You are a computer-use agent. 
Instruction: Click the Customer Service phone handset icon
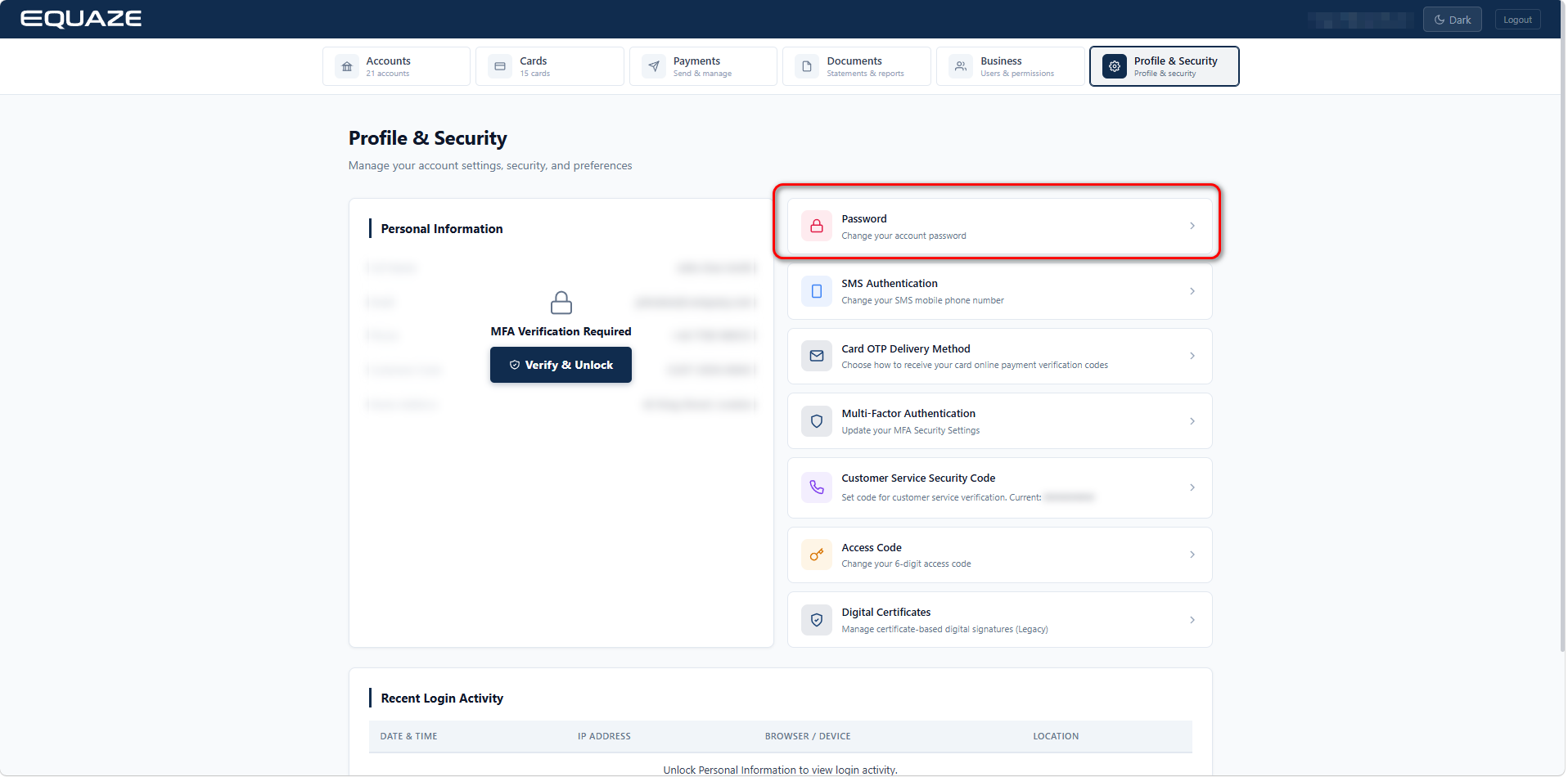pos(817,487)
